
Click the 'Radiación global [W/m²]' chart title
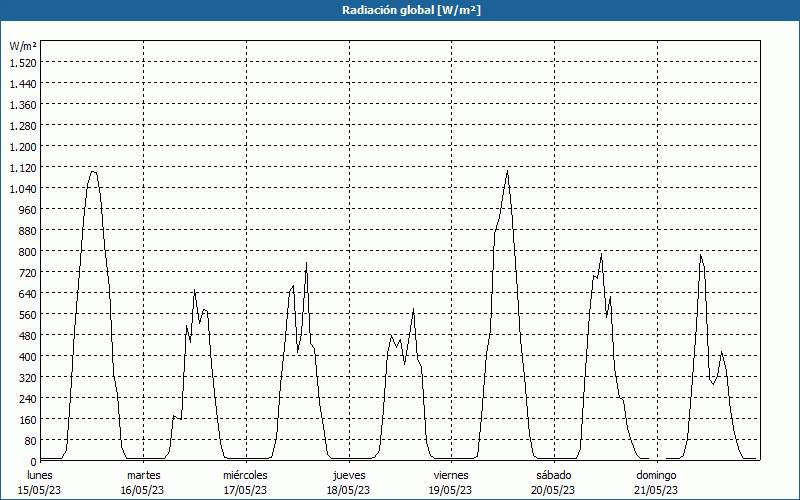point(411,10)
